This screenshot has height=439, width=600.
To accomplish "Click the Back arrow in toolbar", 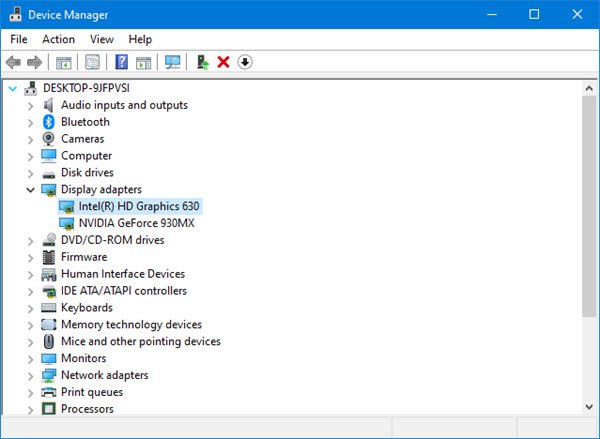I will point(13,62).
